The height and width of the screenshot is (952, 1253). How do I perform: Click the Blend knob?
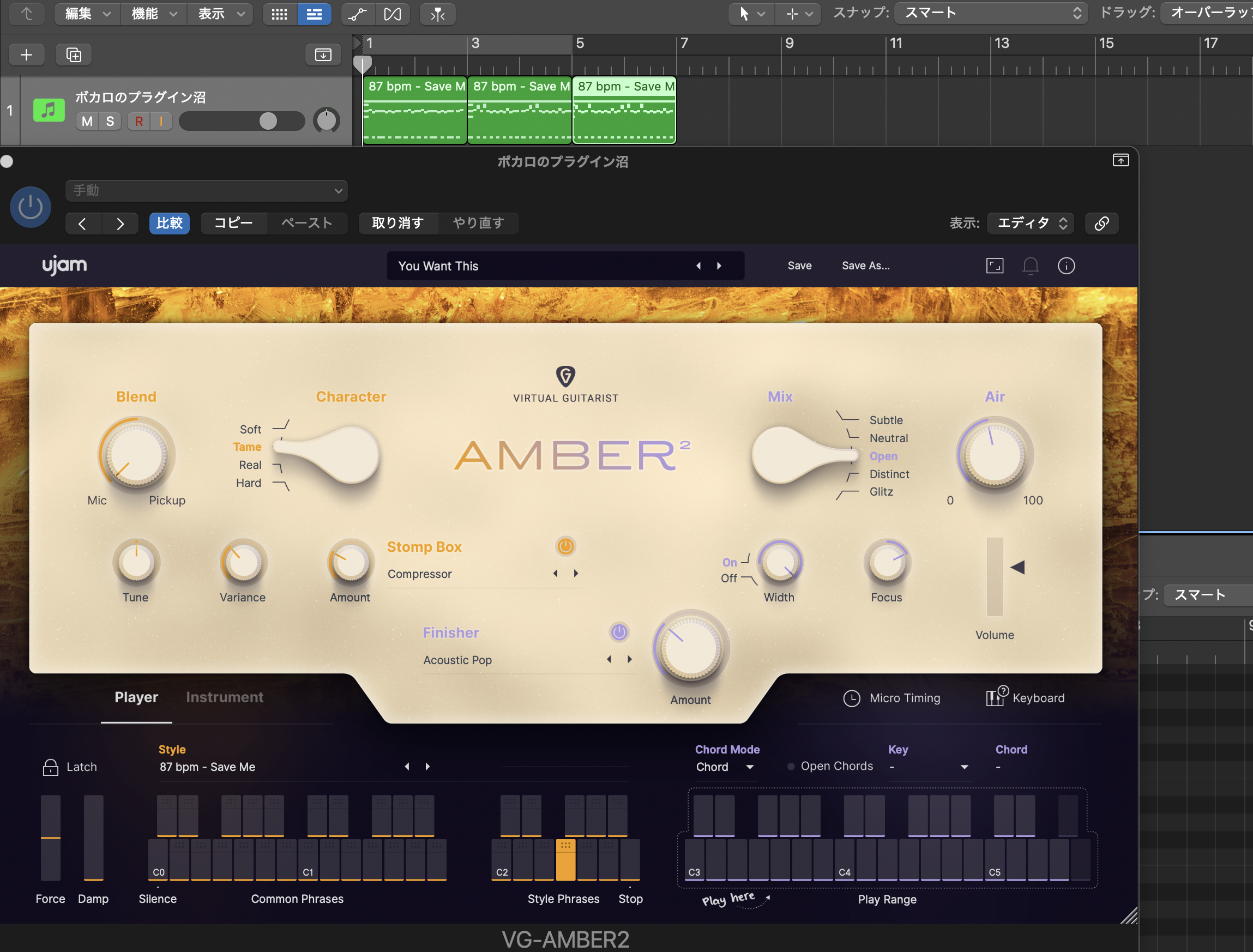[136, 455]
